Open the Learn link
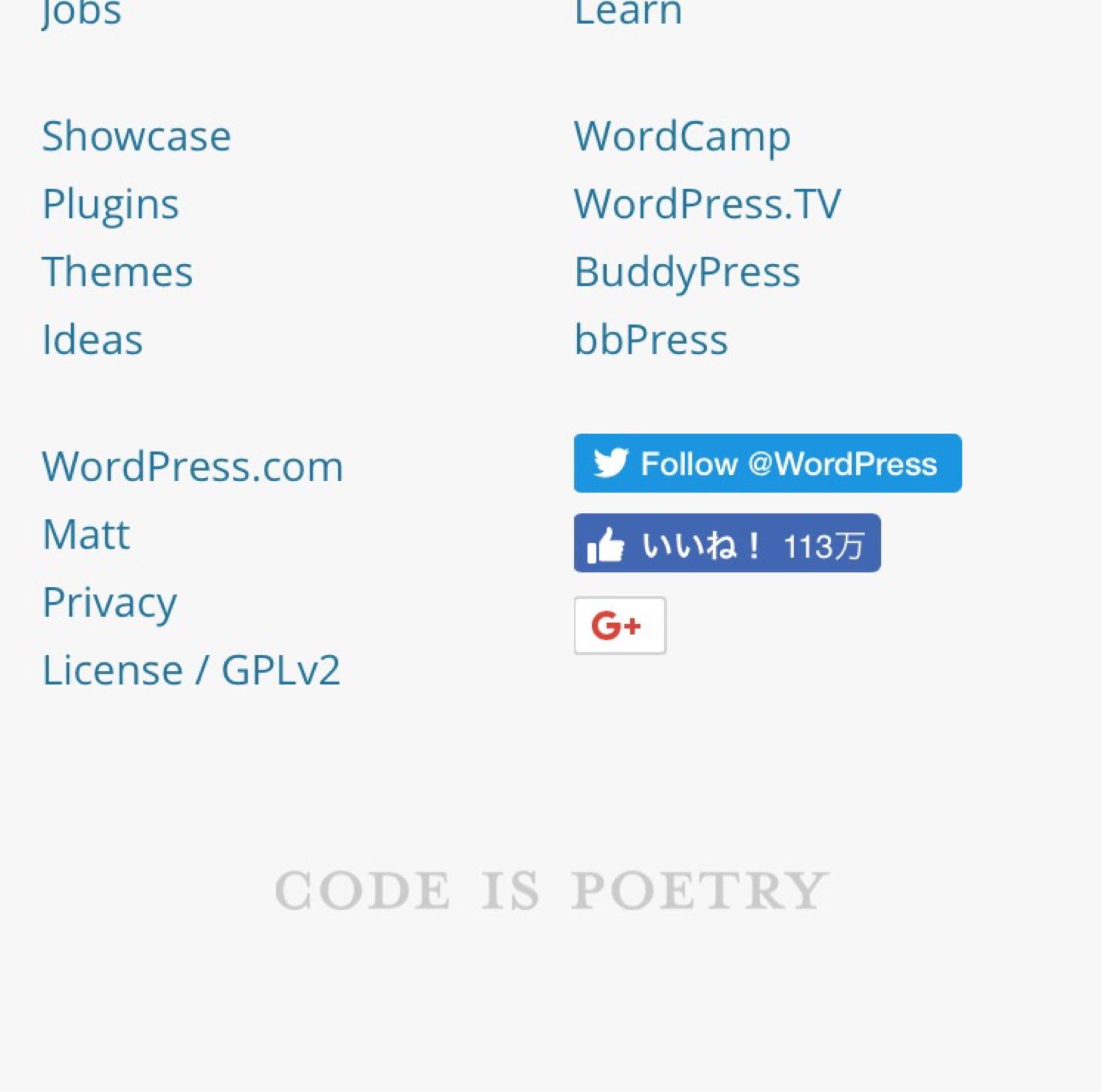The width and height of the screenshot is (1101, 1092). [628, 11]
